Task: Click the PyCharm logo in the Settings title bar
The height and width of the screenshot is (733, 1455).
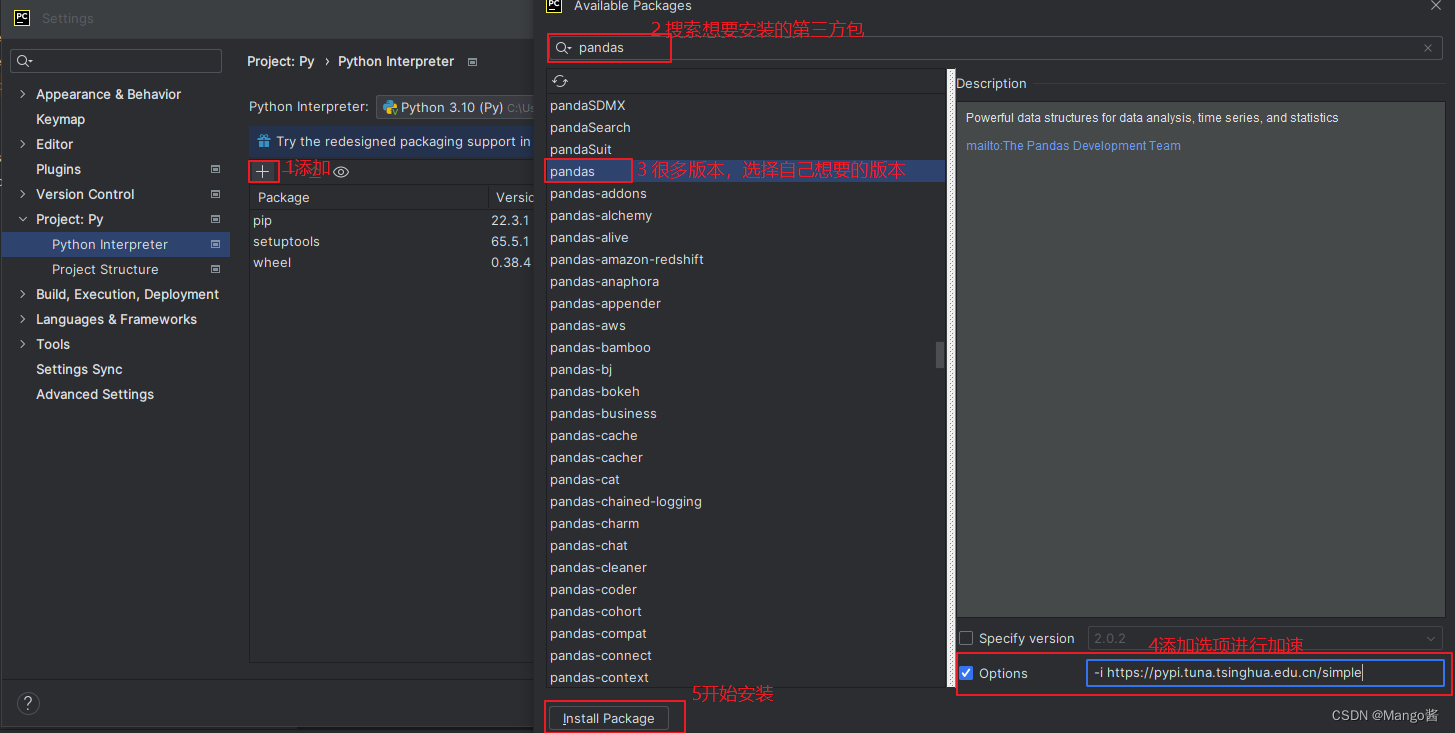Action: click(22, 18)
